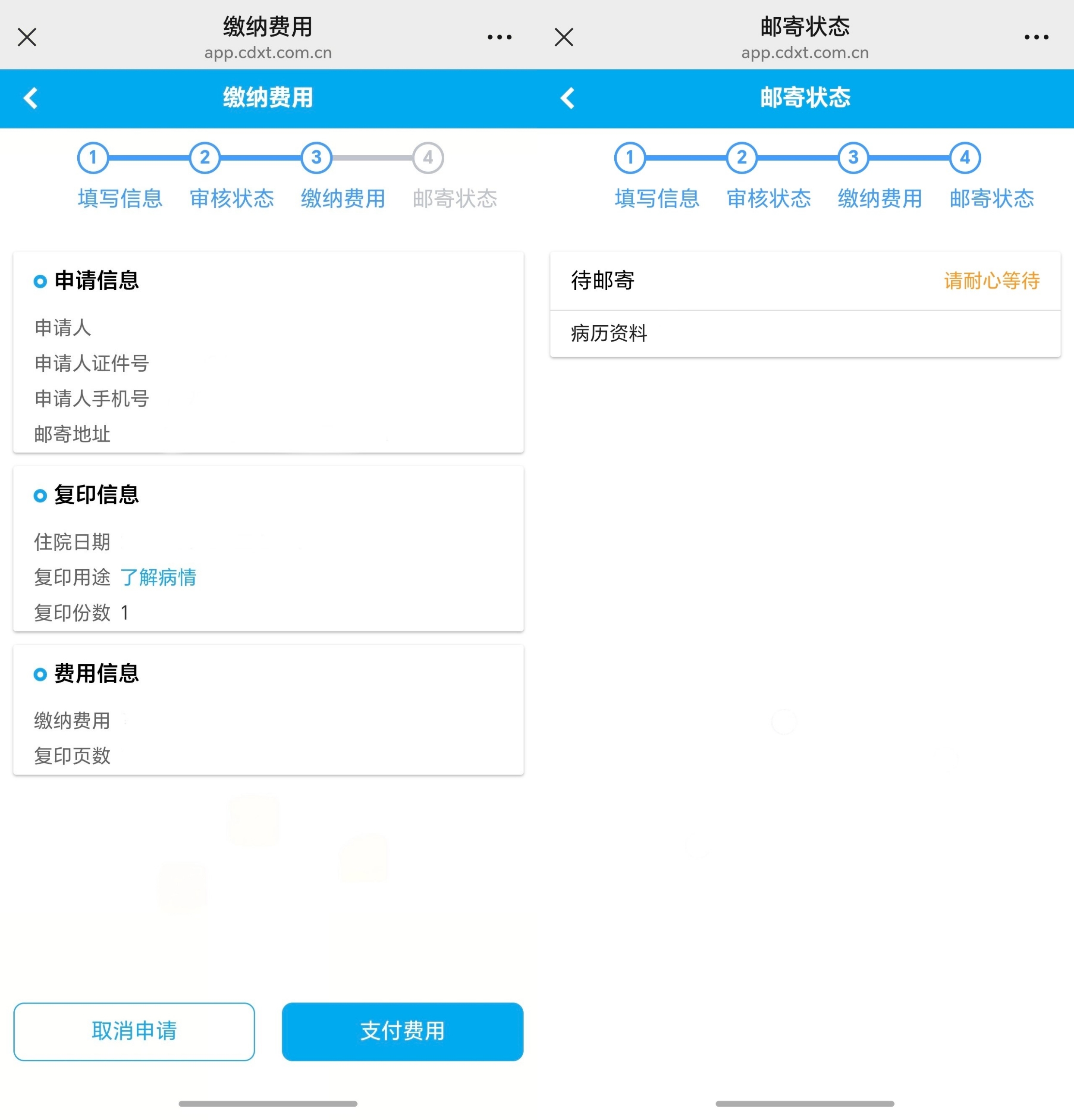Screen dimensions: 1074x1120
Task: Tap step 1 circle on right page
Action: [630, 158]
